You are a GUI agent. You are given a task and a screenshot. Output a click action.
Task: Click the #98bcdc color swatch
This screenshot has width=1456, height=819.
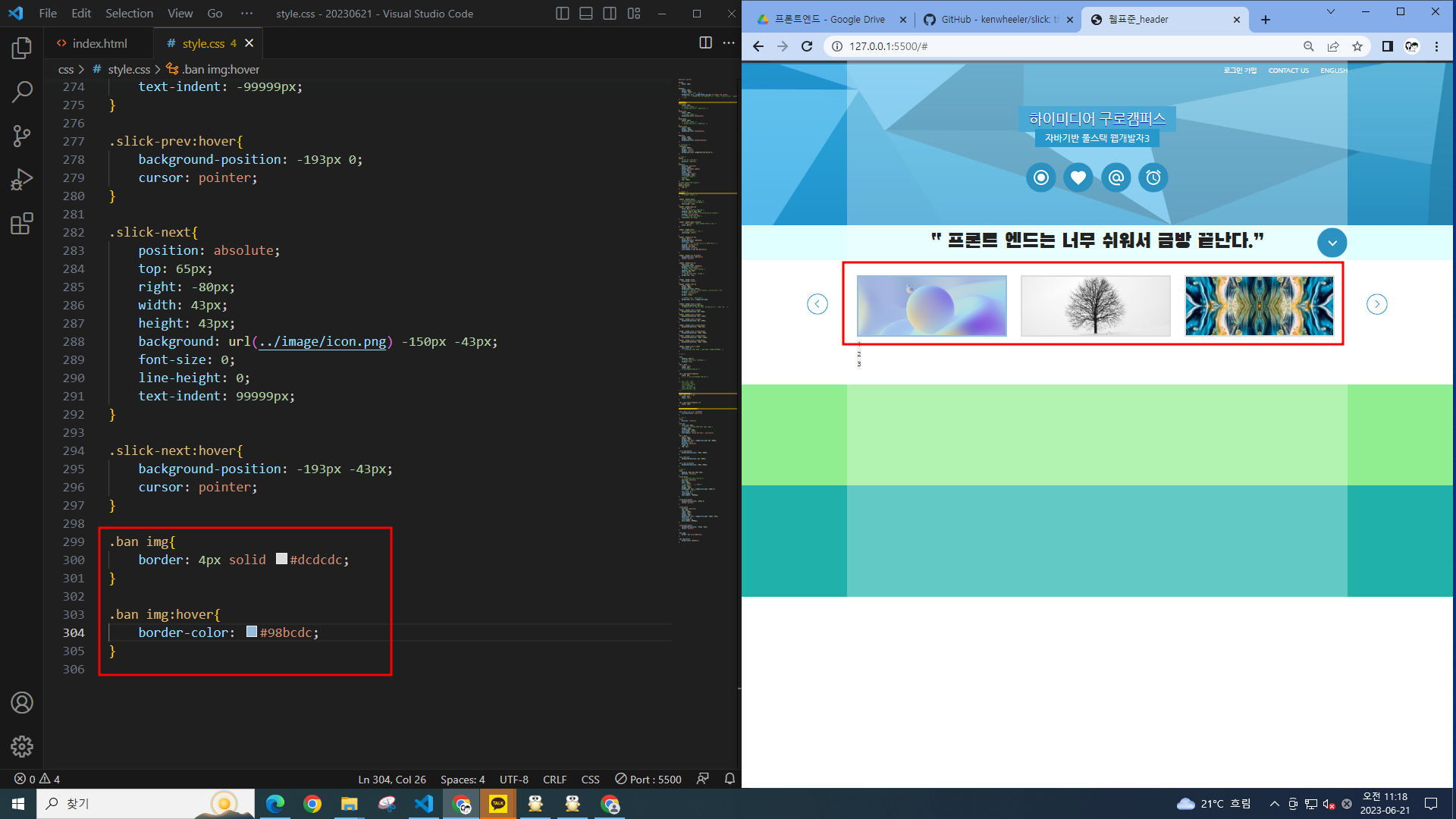(x=252, y=632)
